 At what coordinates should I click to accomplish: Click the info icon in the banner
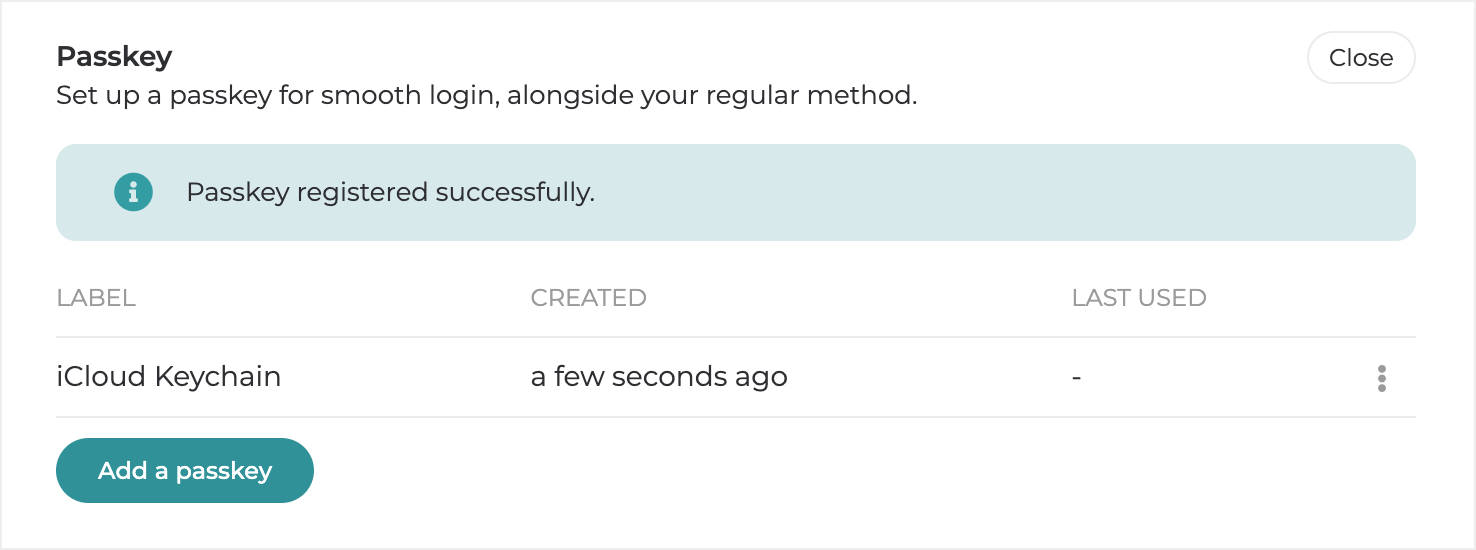[133, 192]
